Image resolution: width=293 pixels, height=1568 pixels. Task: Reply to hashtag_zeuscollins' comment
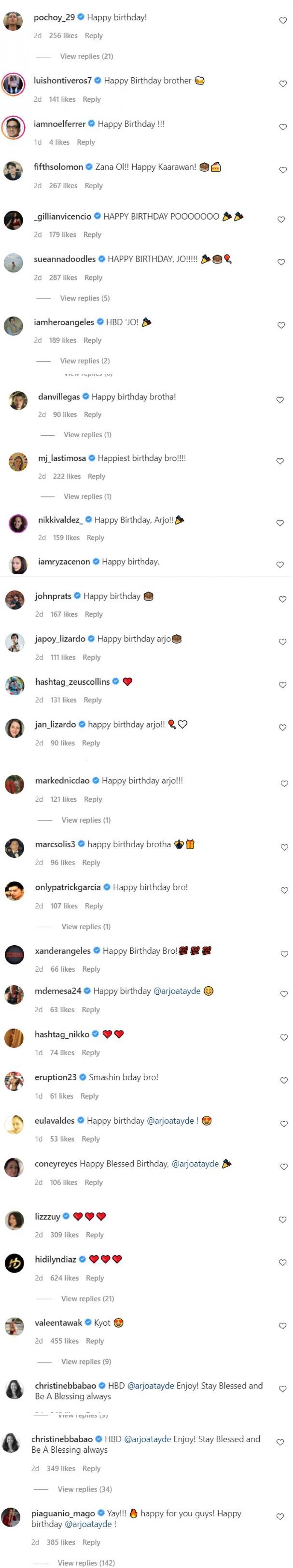[x=93, y=700]
